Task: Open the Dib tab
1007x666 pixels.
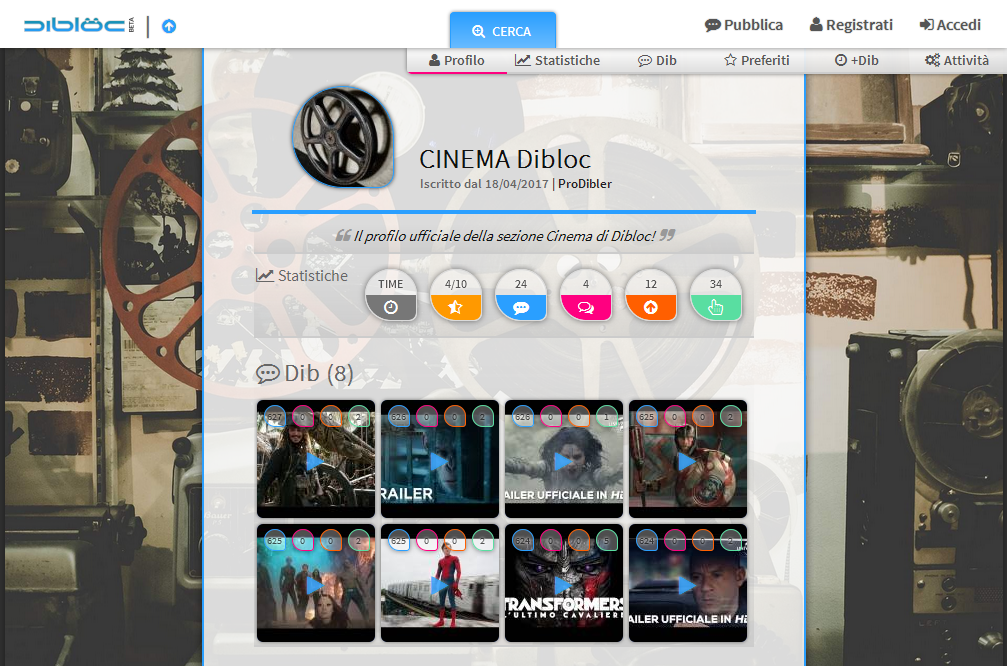Action: point(657,60)
